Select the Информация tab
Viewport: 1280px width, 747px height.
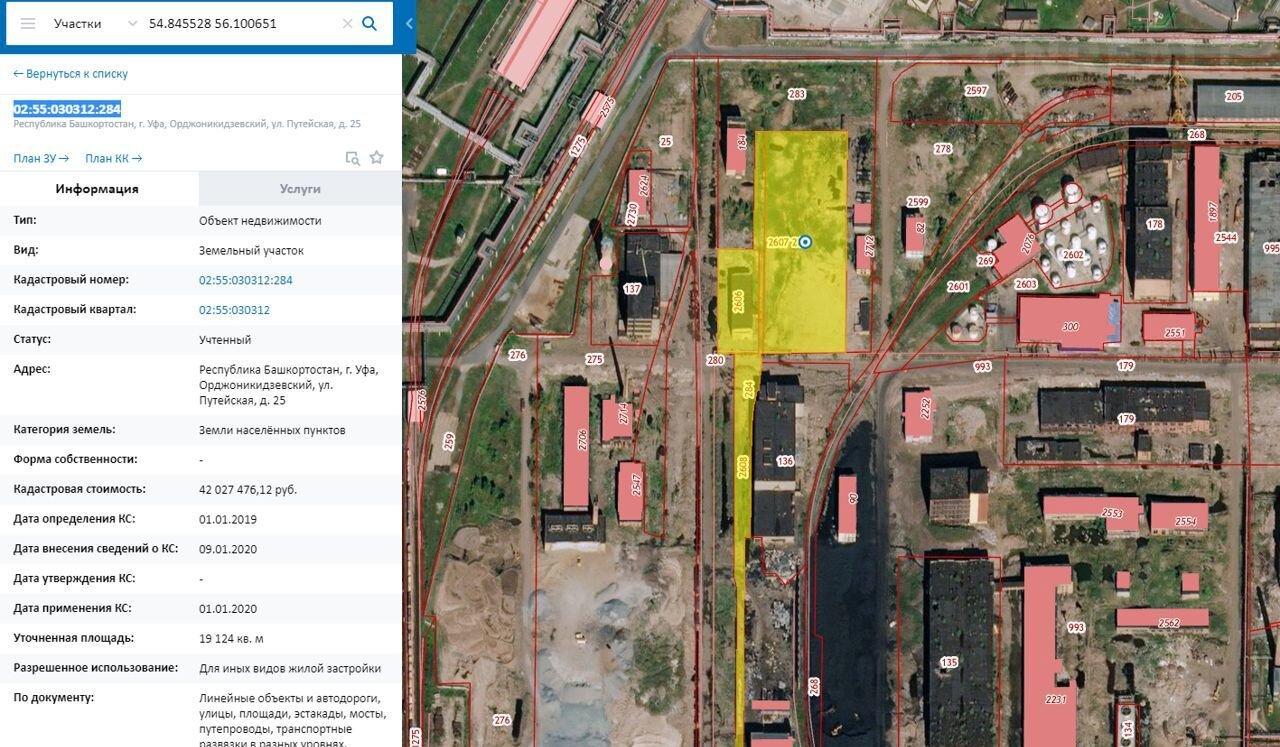click(97, 189)
